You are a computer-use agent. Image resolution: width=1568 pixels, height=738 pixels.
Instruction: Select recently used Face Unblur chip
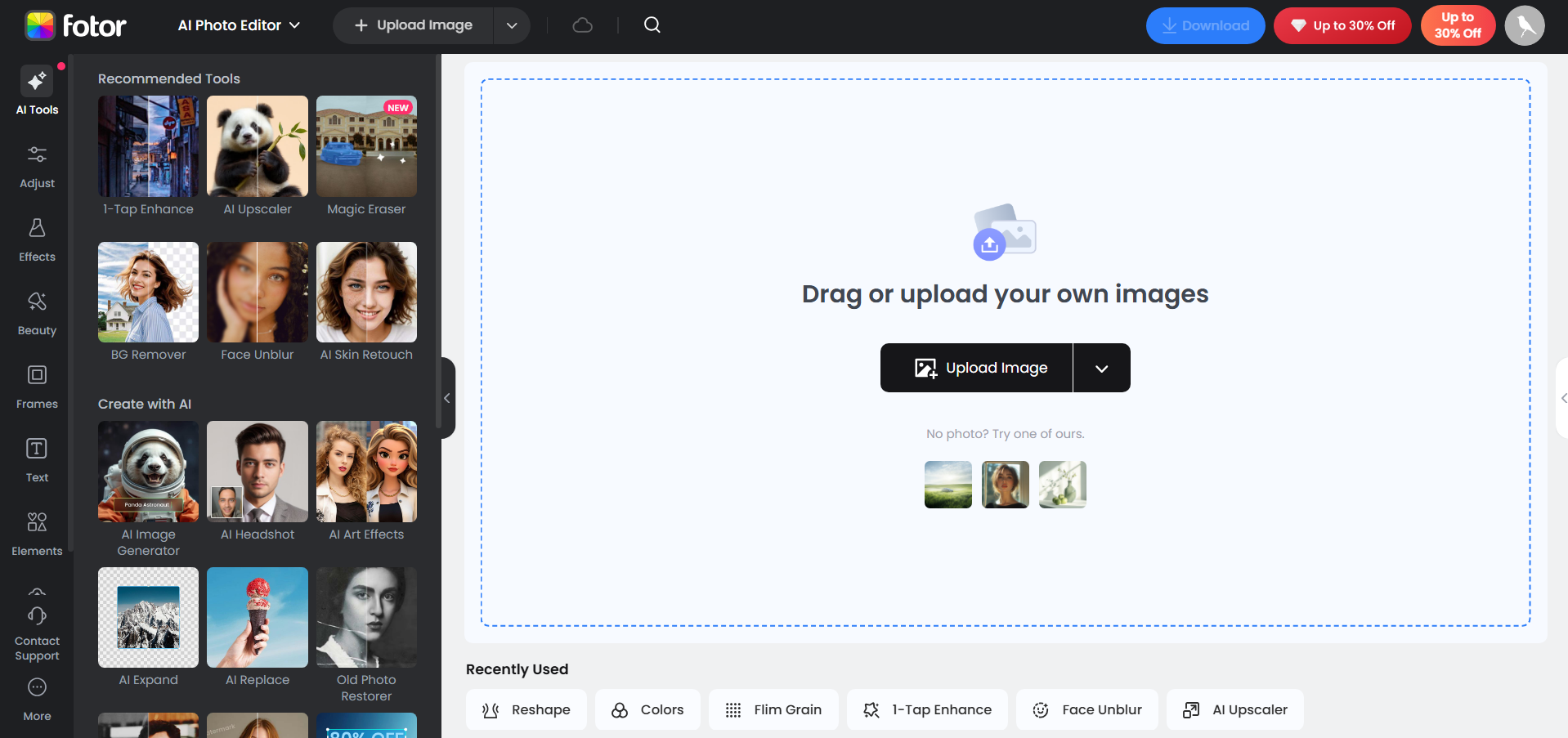[1087, 709]
